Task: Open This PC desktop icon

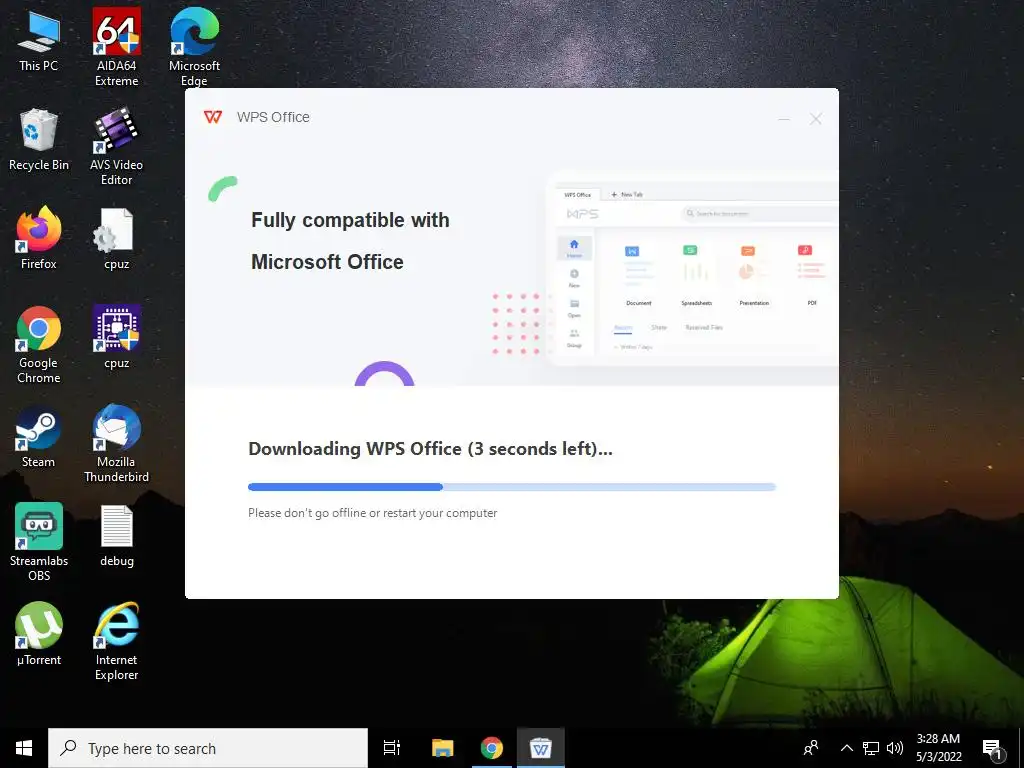Action: pos(39,41)
